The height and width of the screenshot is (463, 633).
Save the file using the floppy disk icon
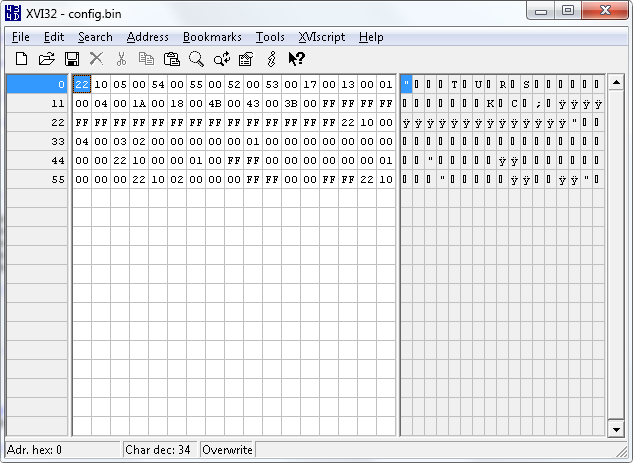pos(72,59)
